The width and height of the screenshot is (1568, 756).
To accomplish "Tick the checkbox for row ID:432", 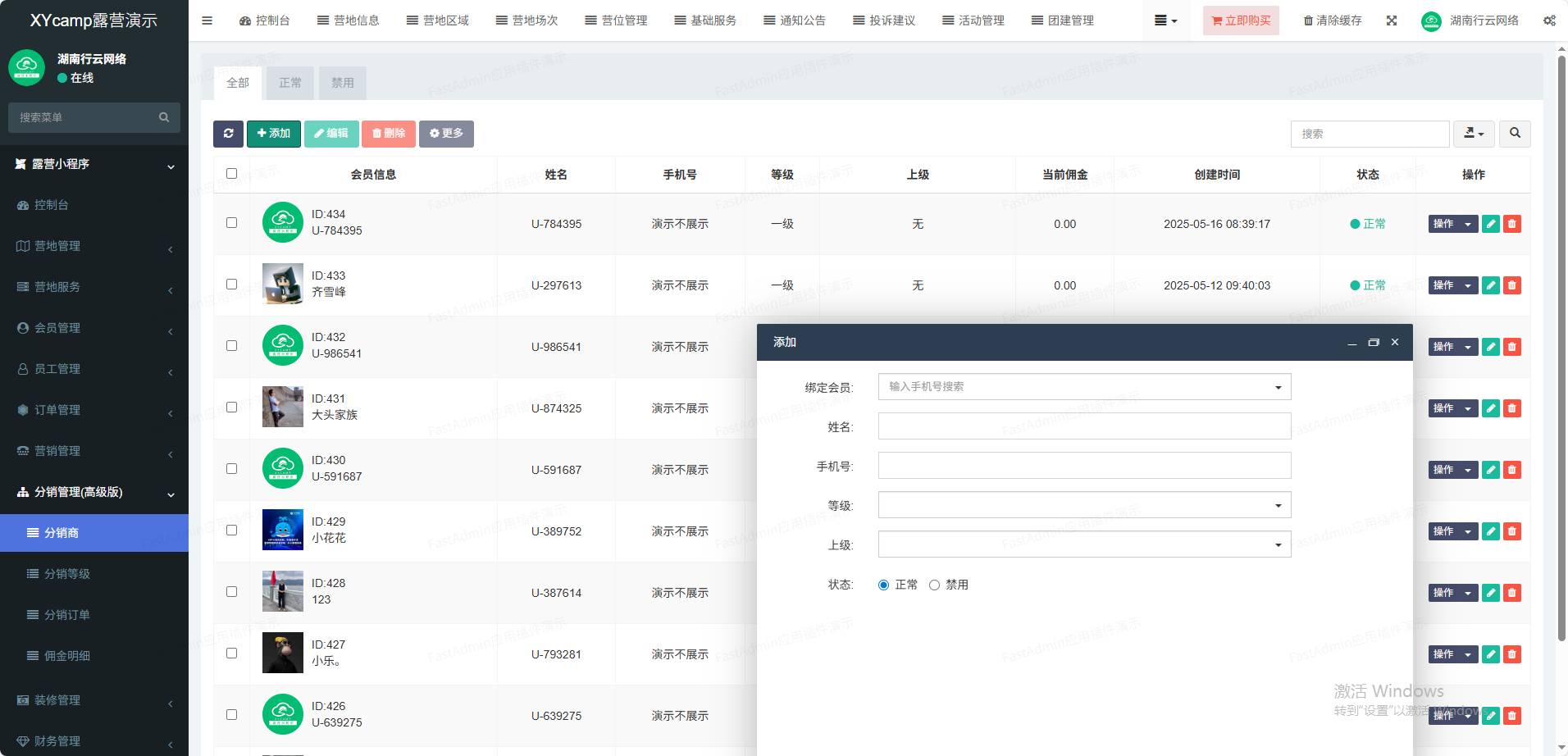I will [231, 346].
